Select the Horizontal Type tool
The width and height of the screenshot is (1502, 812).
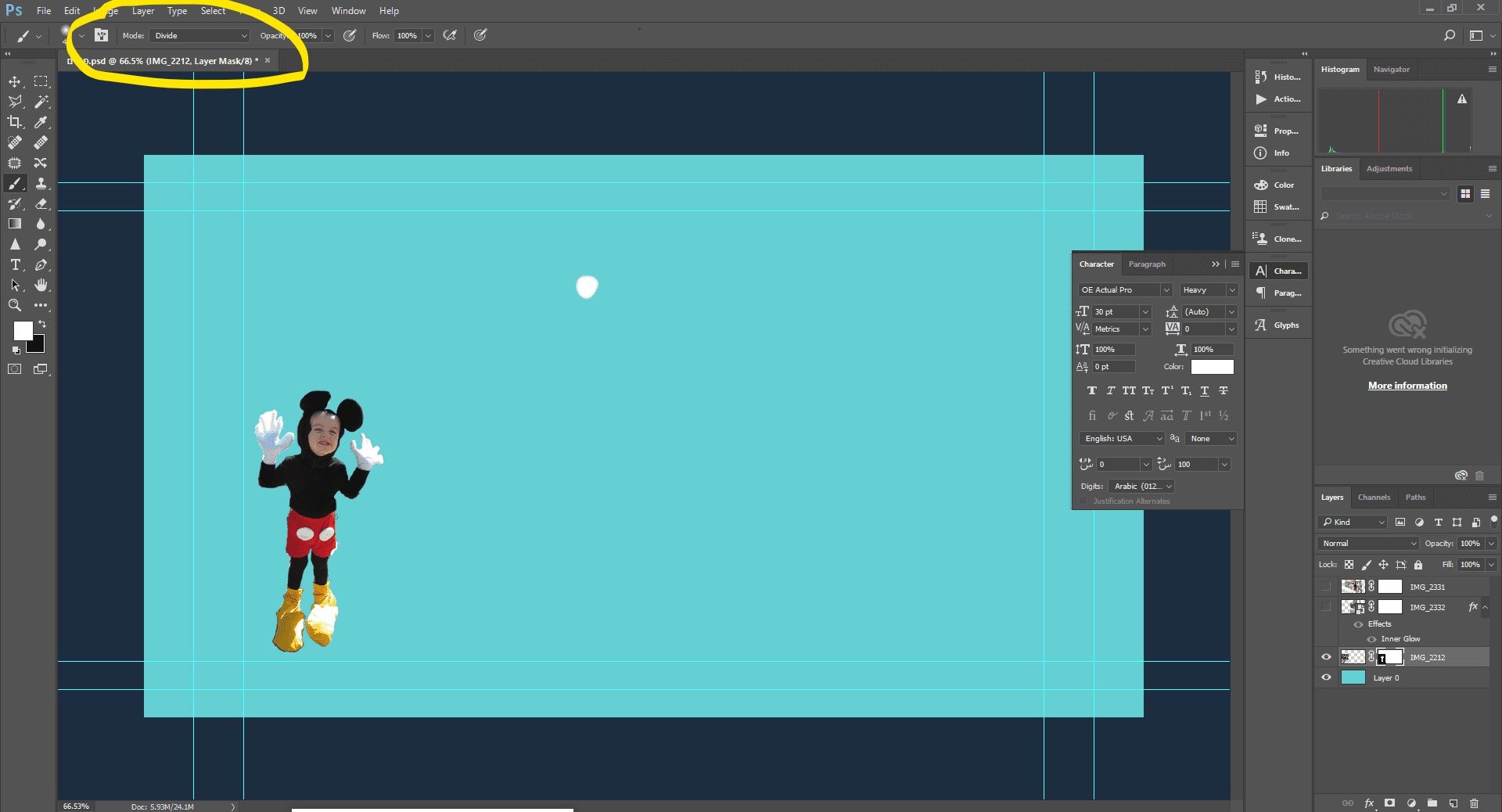coord(15,264)
